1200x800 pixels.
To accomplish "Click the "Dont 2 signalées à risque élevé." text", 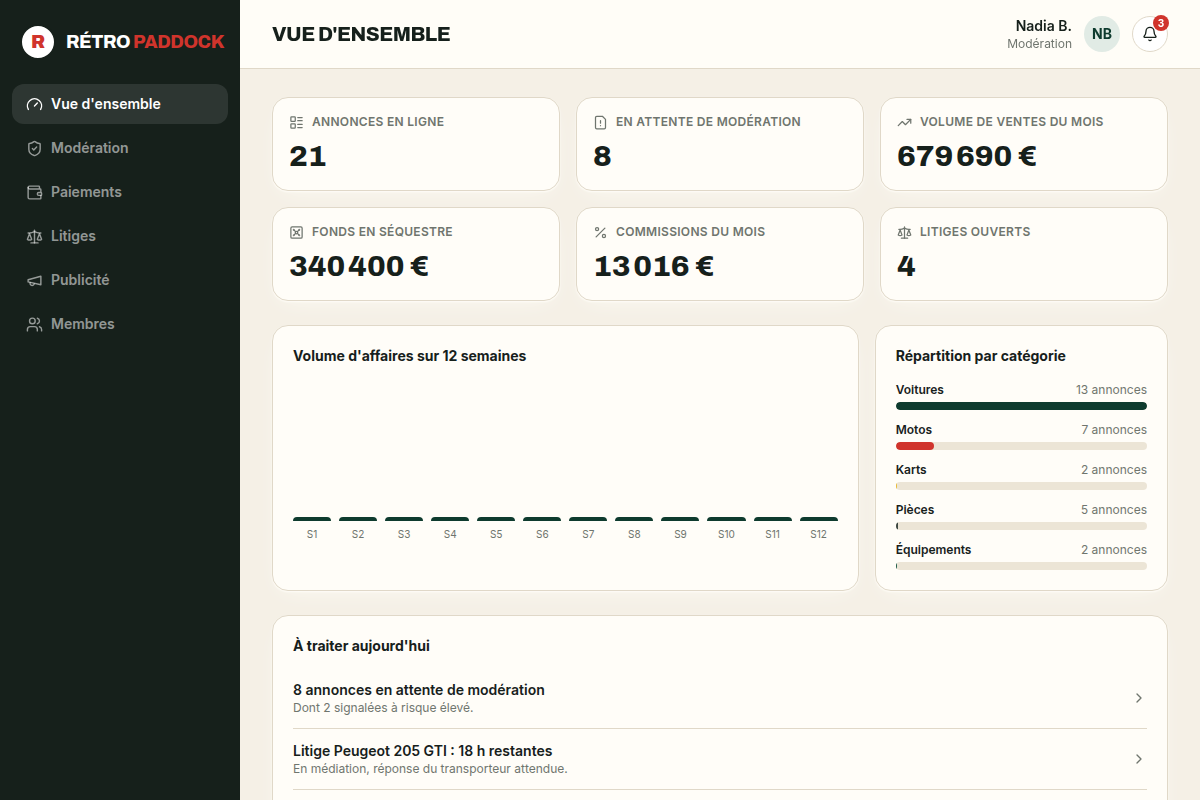I will 383,708.
